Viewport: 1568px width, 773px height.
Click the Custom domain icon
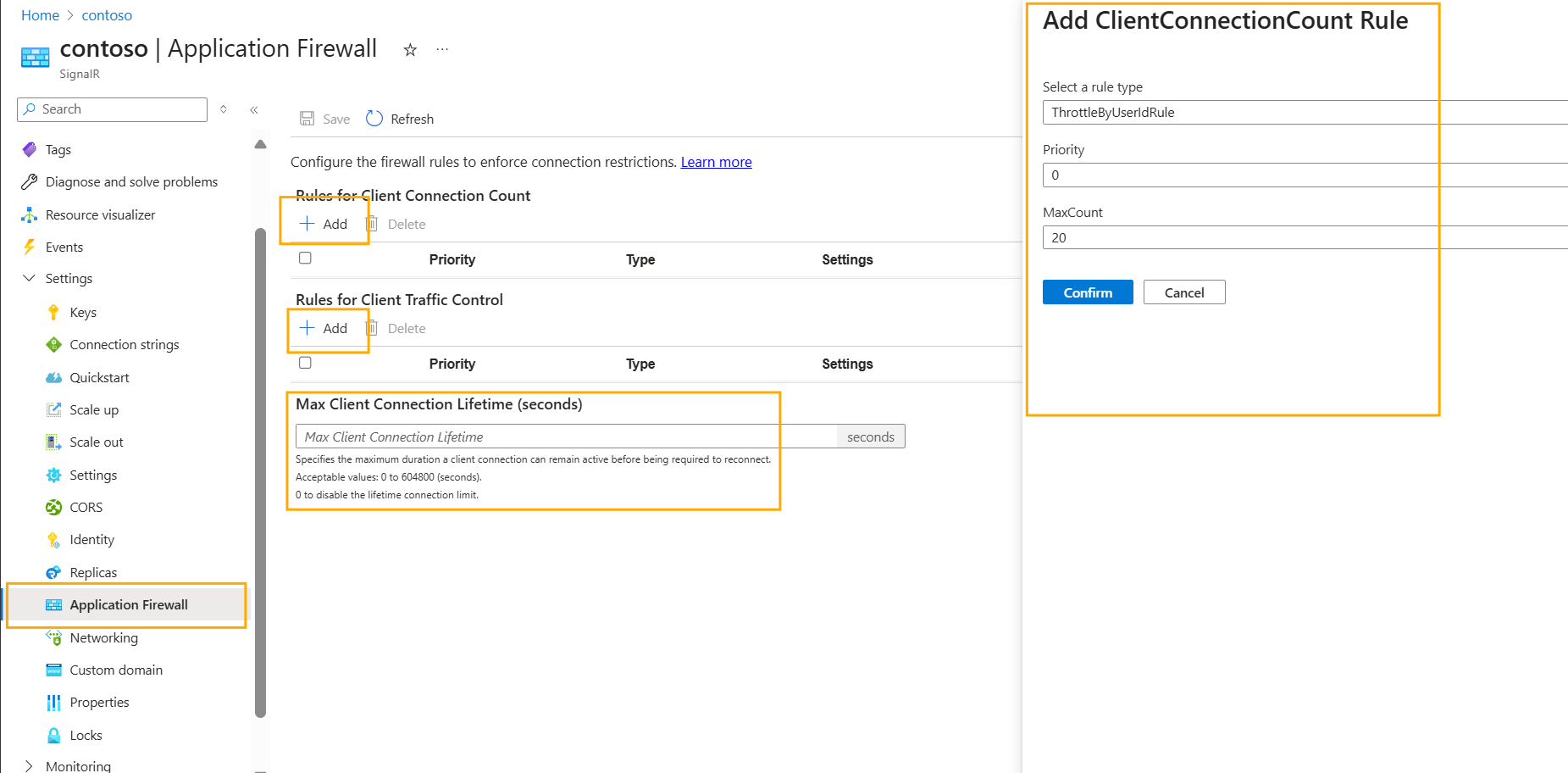[x=53, y=670]
